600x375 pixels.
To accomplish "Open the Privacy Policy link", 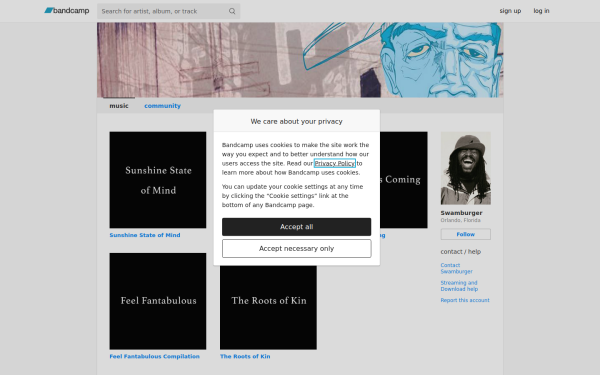I will coord(334,163).
